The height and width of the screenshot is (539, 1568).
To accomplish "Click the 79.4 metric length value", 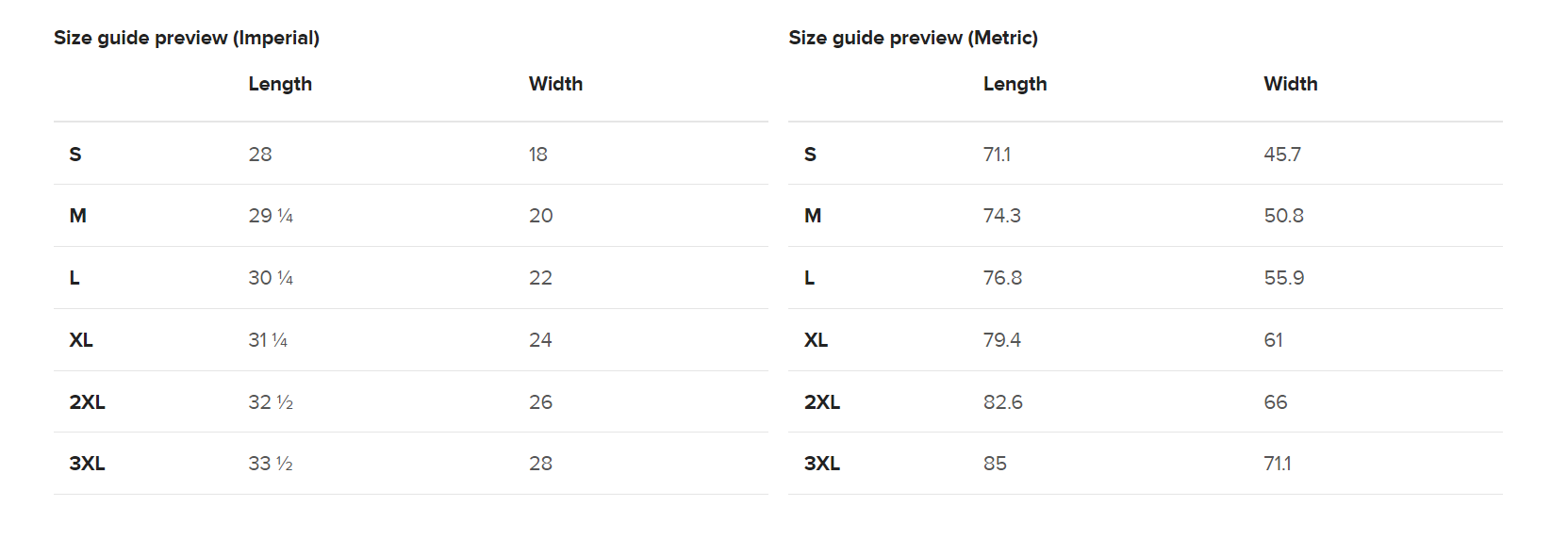I will click(x=1001, y=340).
